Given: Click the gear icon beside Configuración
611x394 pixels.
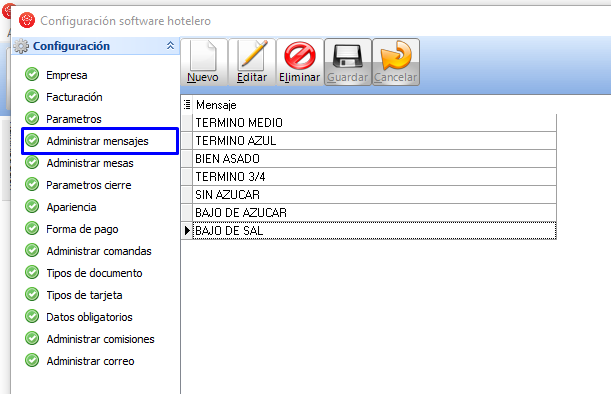Looking at the screenshot, I should click(21, 46).
